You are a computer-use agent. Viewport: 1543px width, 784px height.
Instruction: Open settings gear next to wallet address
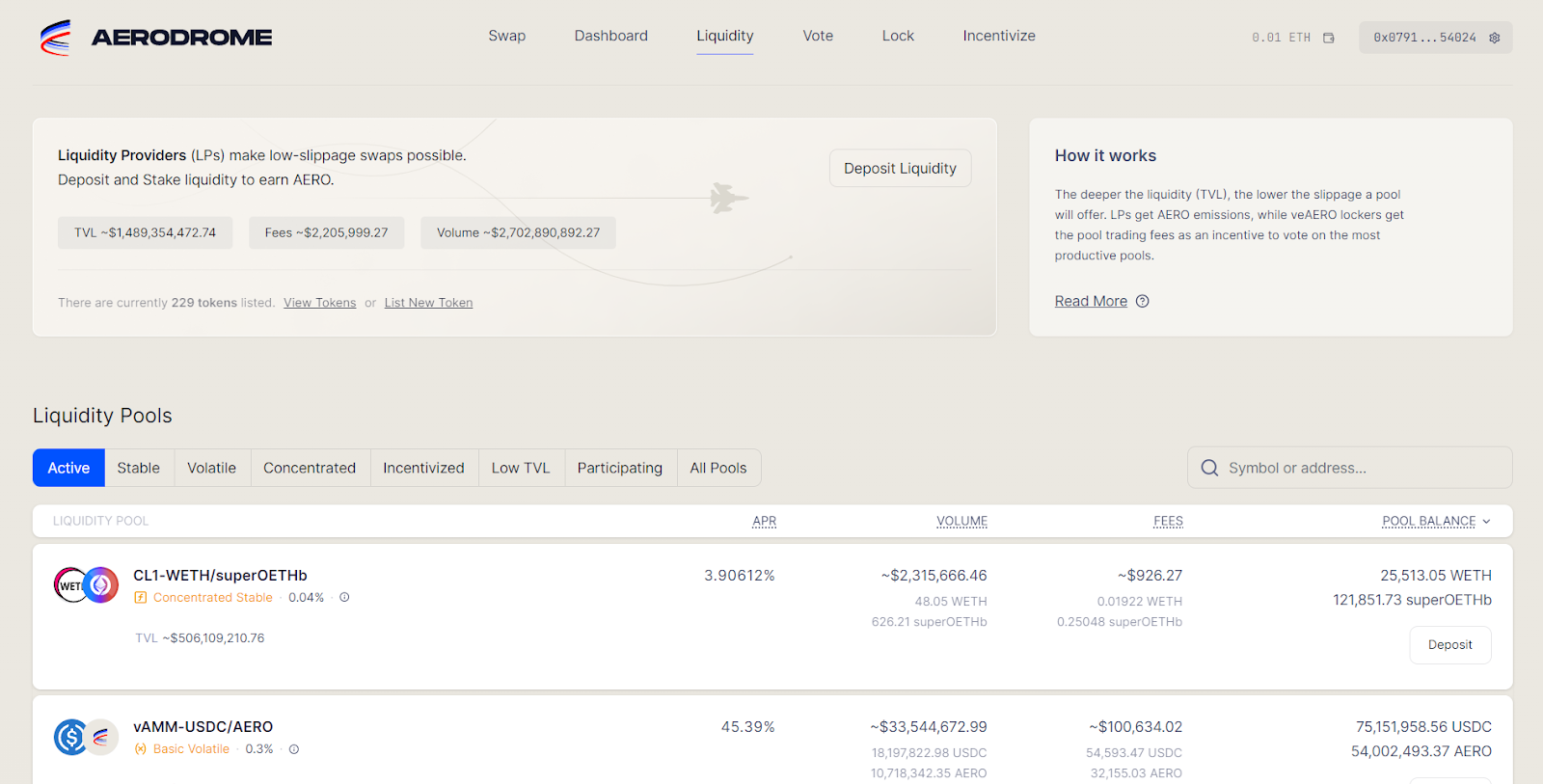click(x=1495, y=38)
